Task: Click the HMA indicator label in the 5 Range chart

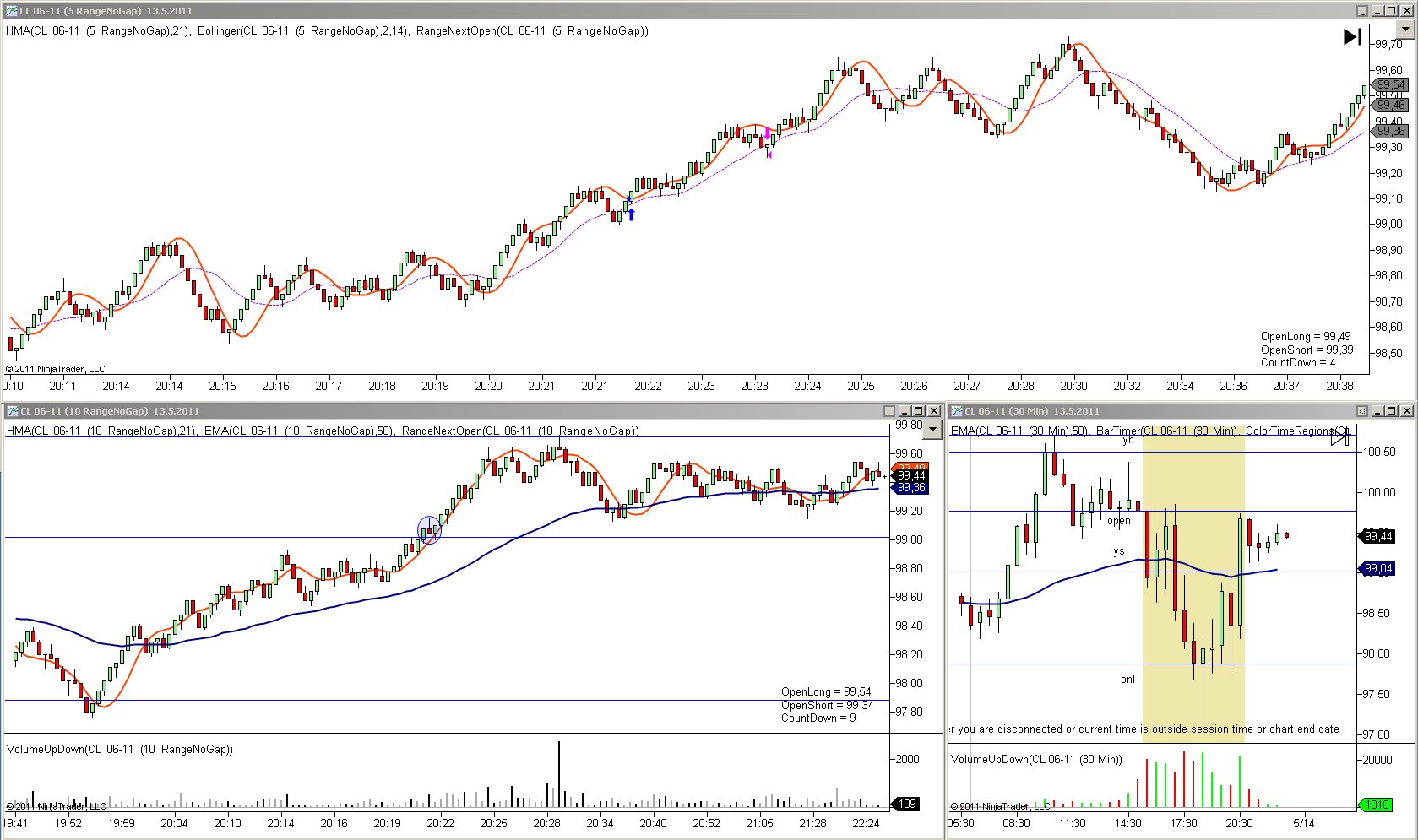Action: pos(98,30)
